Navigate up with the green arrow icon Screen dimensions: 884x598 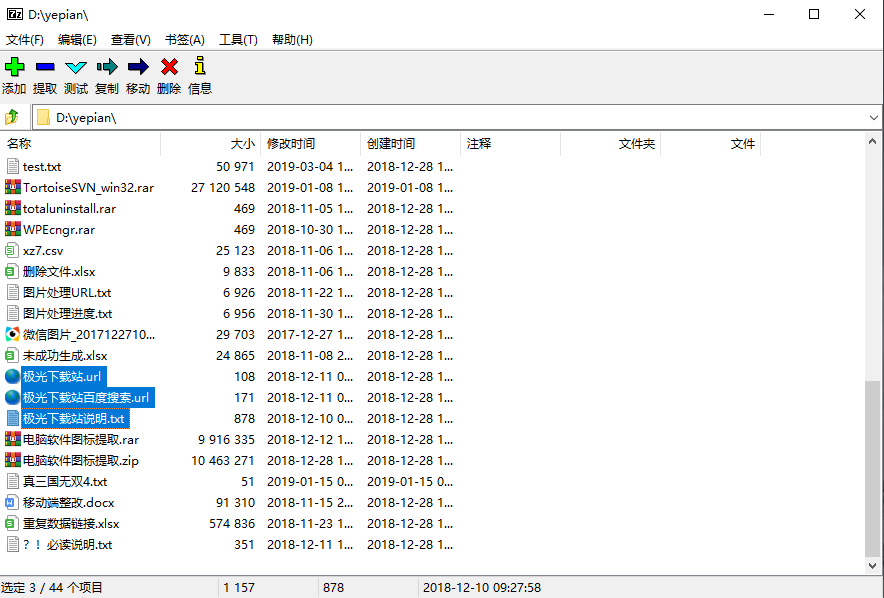pyautogui.click(x=13, y=117)
